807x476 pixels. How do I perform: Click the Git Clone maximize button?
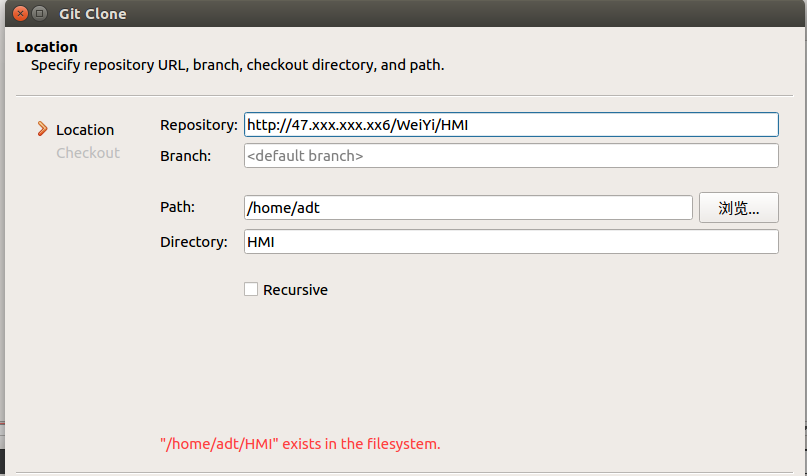[39, 13]
